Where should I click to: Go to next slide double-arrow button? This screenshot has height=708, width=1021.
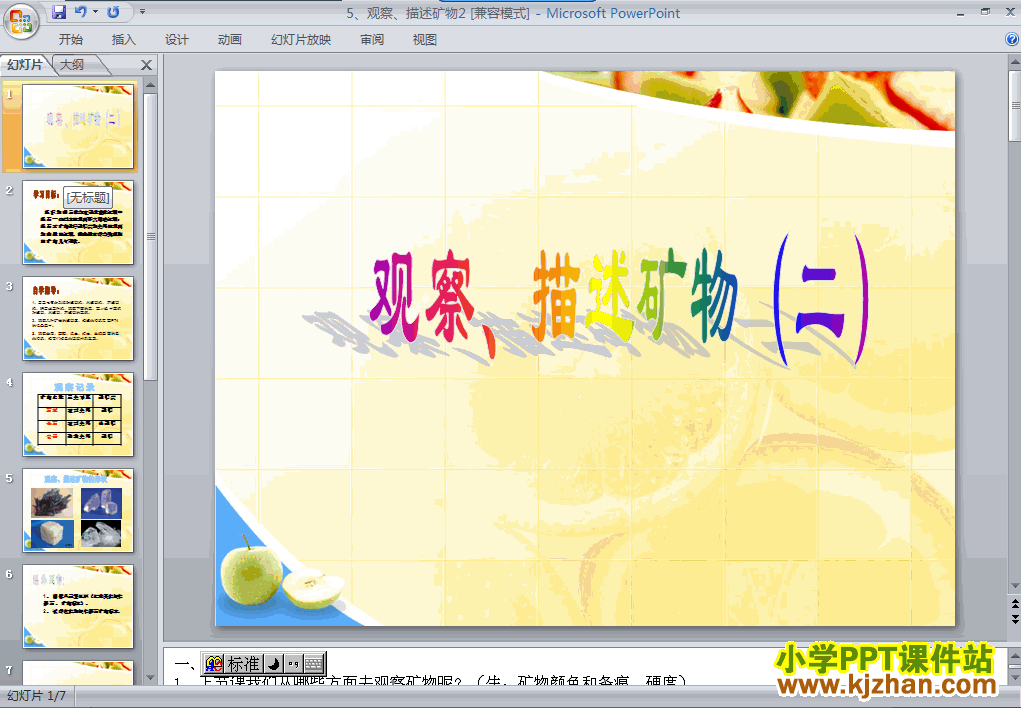pos(1014,617)
